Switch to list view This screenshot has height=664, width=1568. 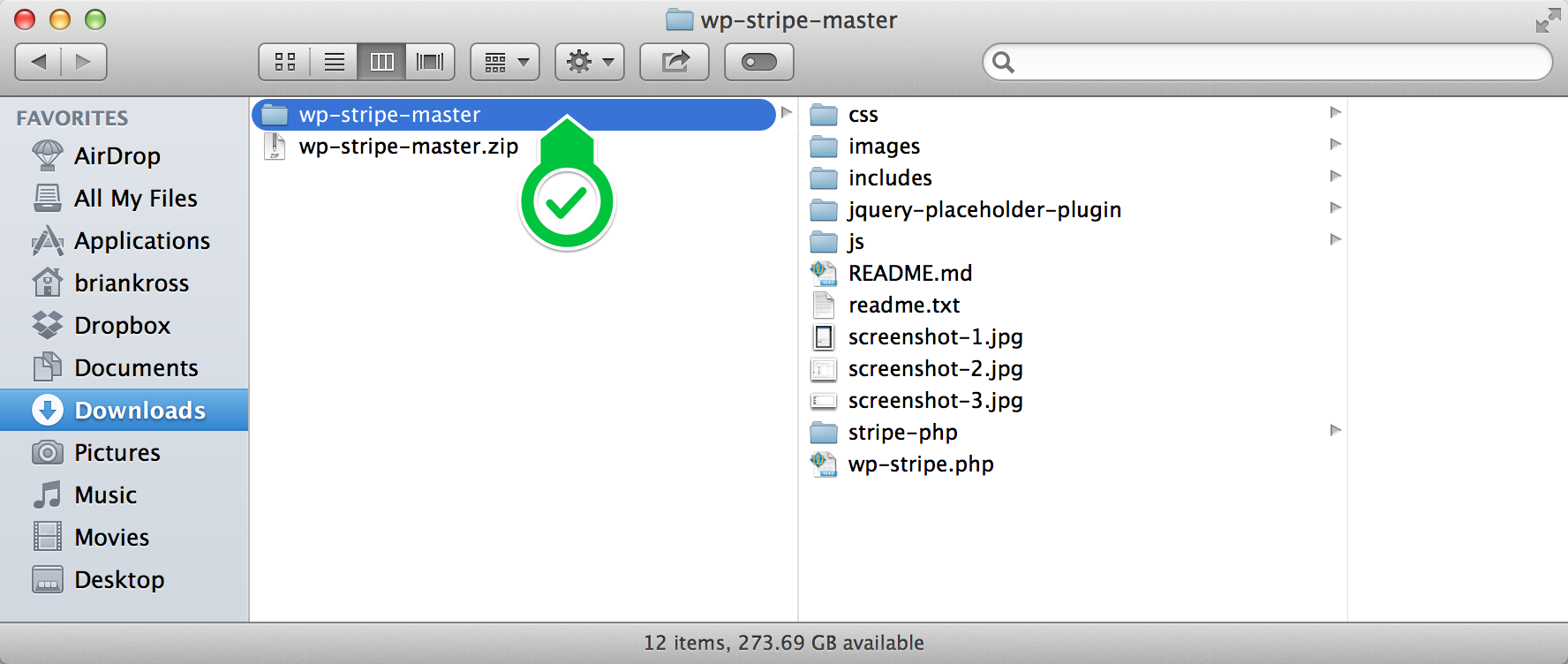[x=334, y=62]
